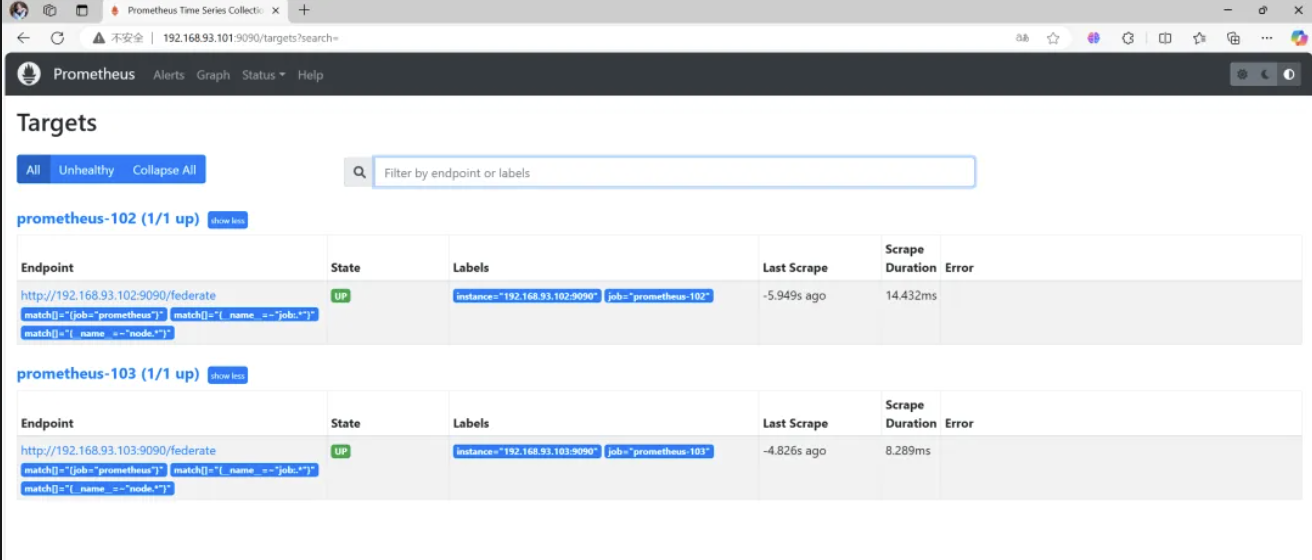Collapse prometheus-102 with show less

click(228, 220)
